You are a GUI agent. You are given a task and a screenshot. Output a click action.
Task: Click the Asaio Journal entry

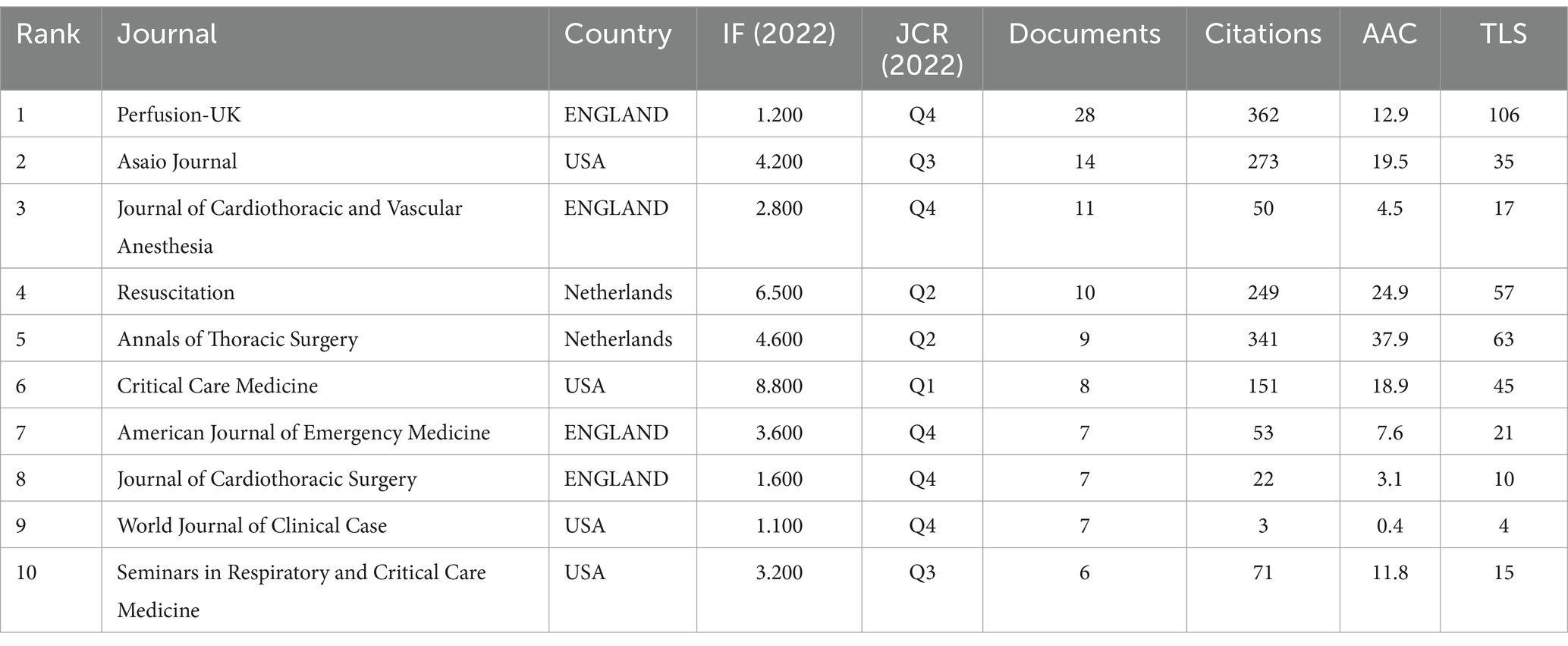tap(177, 161)
